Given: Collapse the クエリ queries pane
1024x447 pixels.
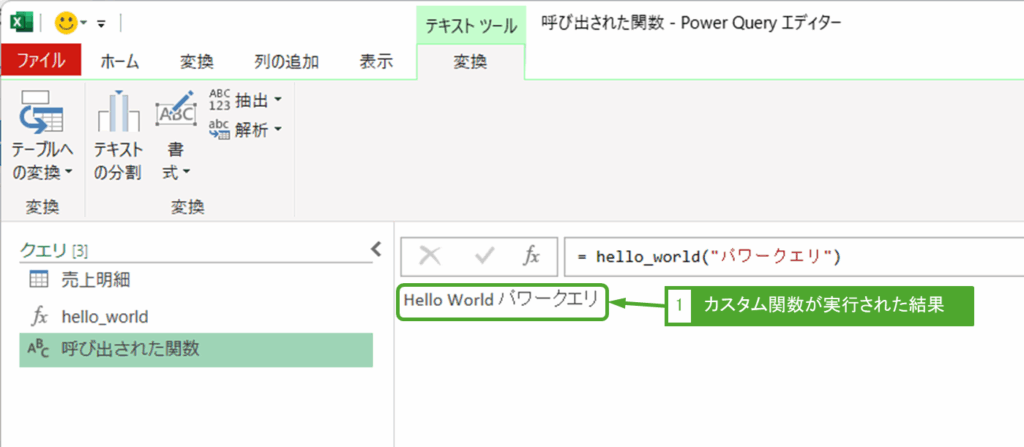Looking at the screenshot, I should pos(376,249).
